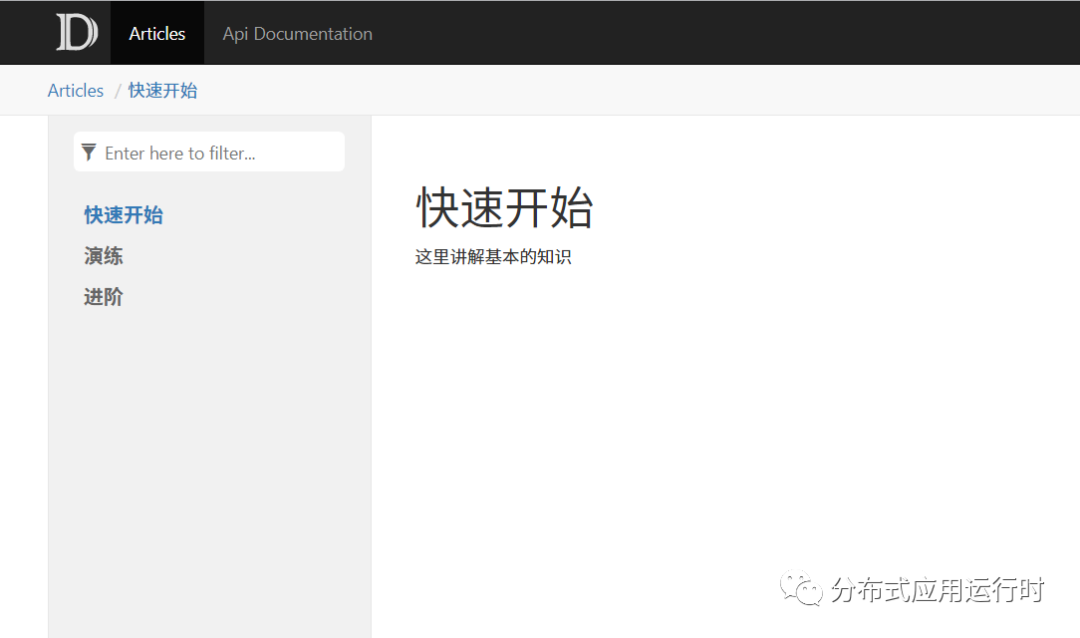Click the dark navbar background area
This screenshot has height=638, width=1080.
[700, 32]
